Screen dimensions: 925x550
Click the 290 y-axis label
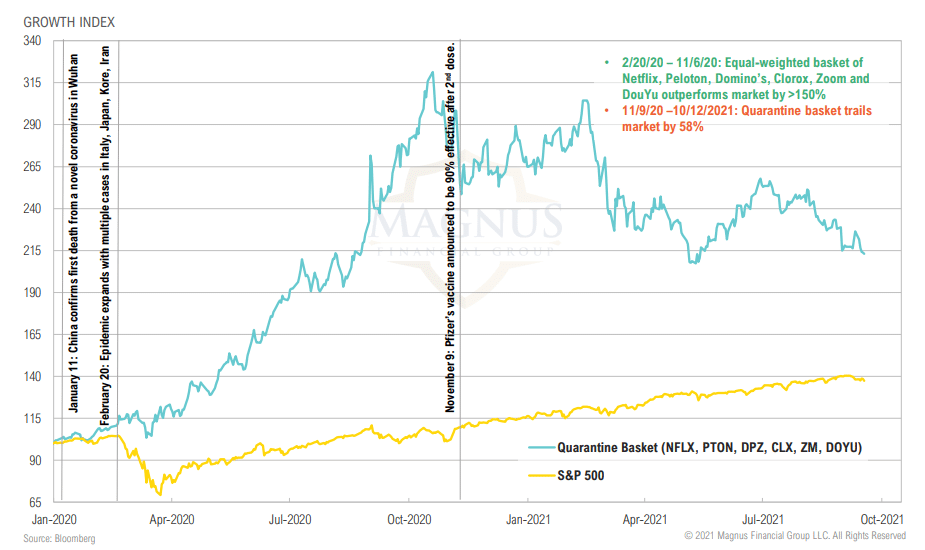coord(32,125)
